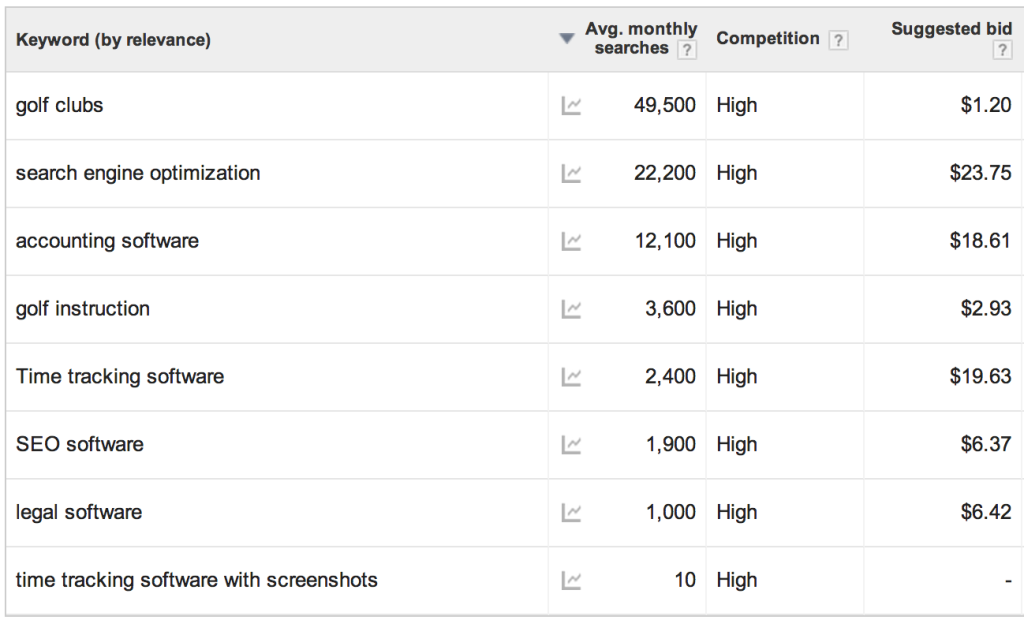Click the $19.63 suggested bid value
Viewport: 1024px width, 620px height.
click(x=980, y=377)
